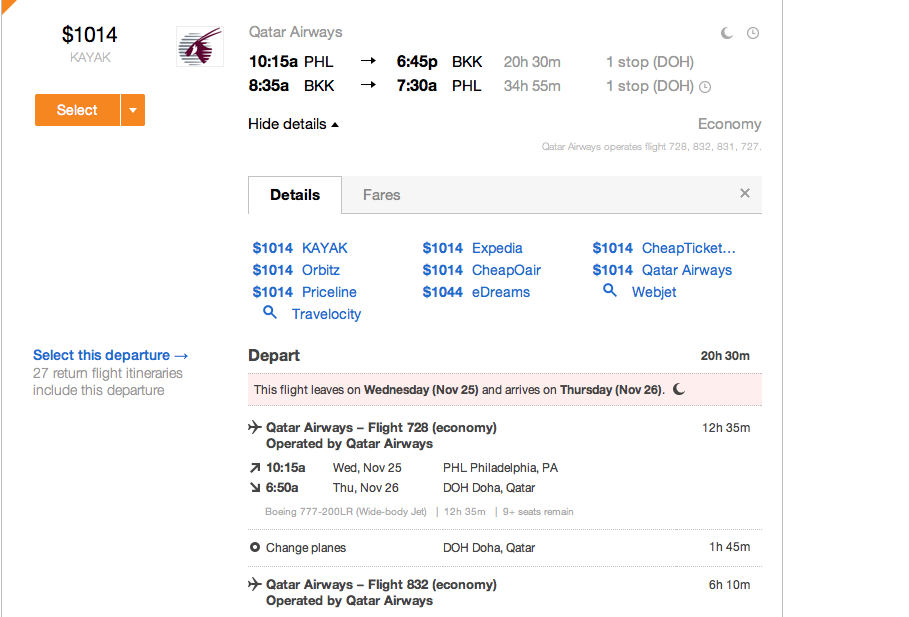
Task: Click the overnight moon icon at top
Action: [x=727, y=33]
